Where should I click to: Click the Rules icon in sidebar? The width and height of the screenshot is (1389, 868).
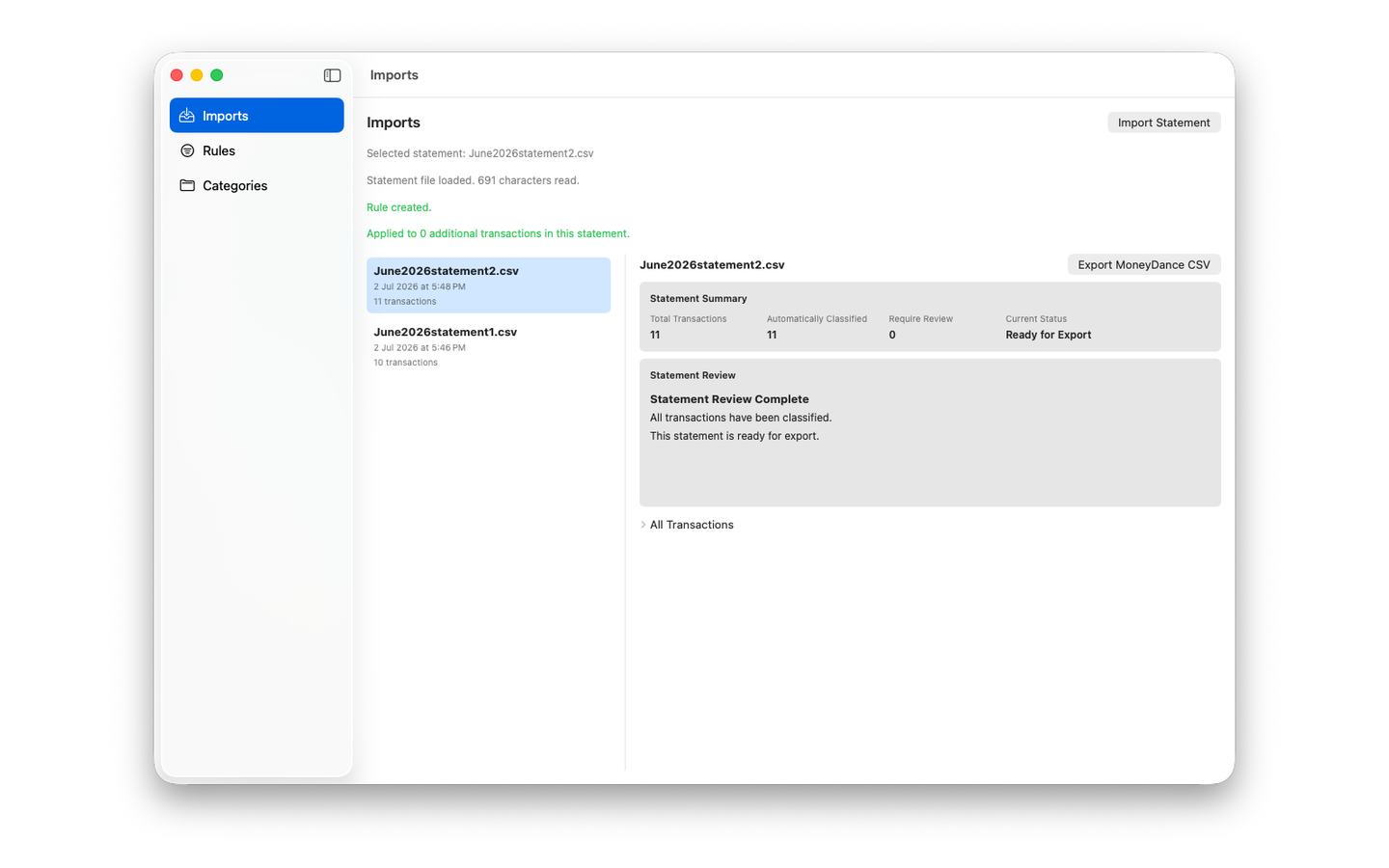(x=187, y=150)
